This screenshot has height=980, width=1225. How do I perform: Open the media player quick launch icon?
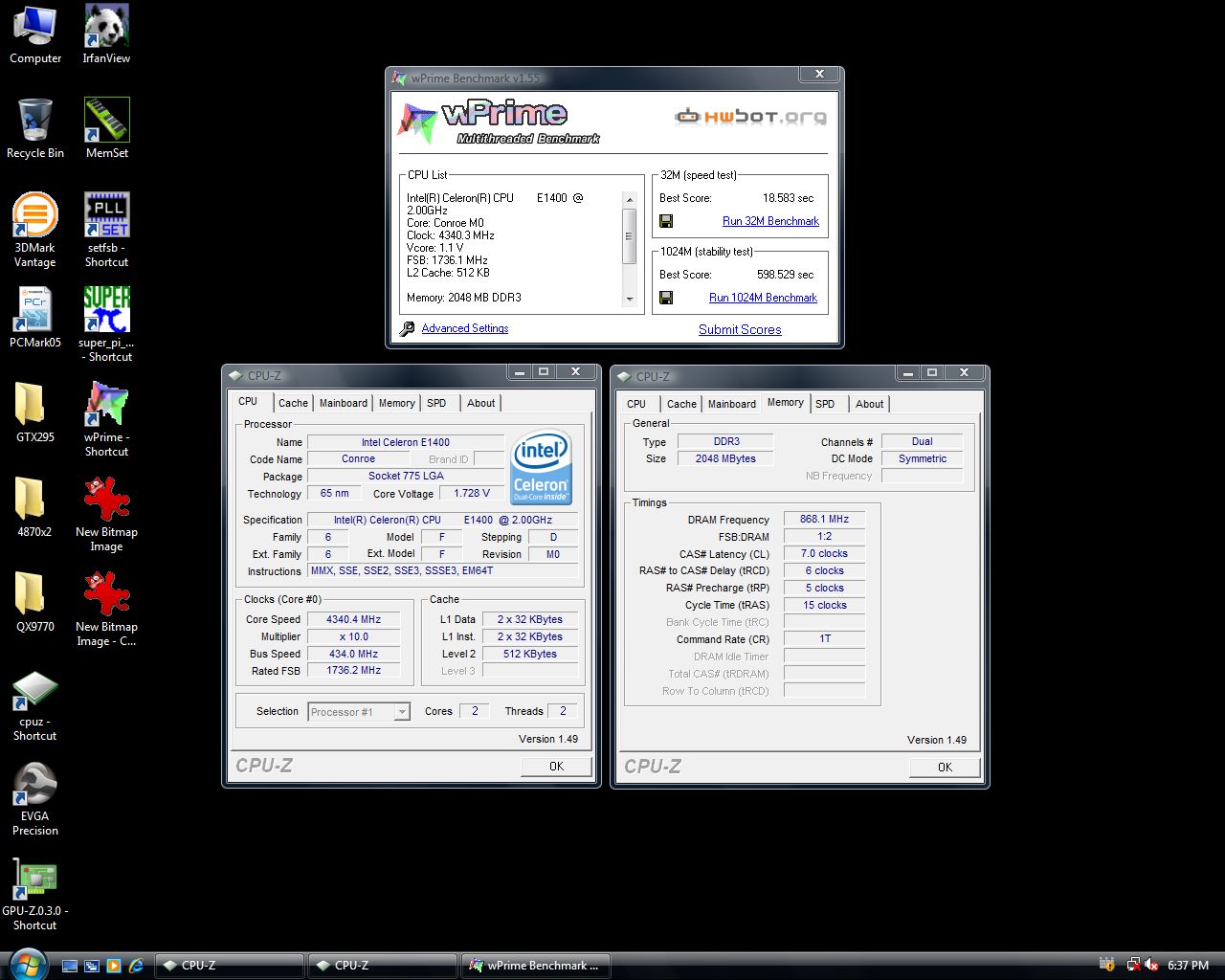[114, 966]
